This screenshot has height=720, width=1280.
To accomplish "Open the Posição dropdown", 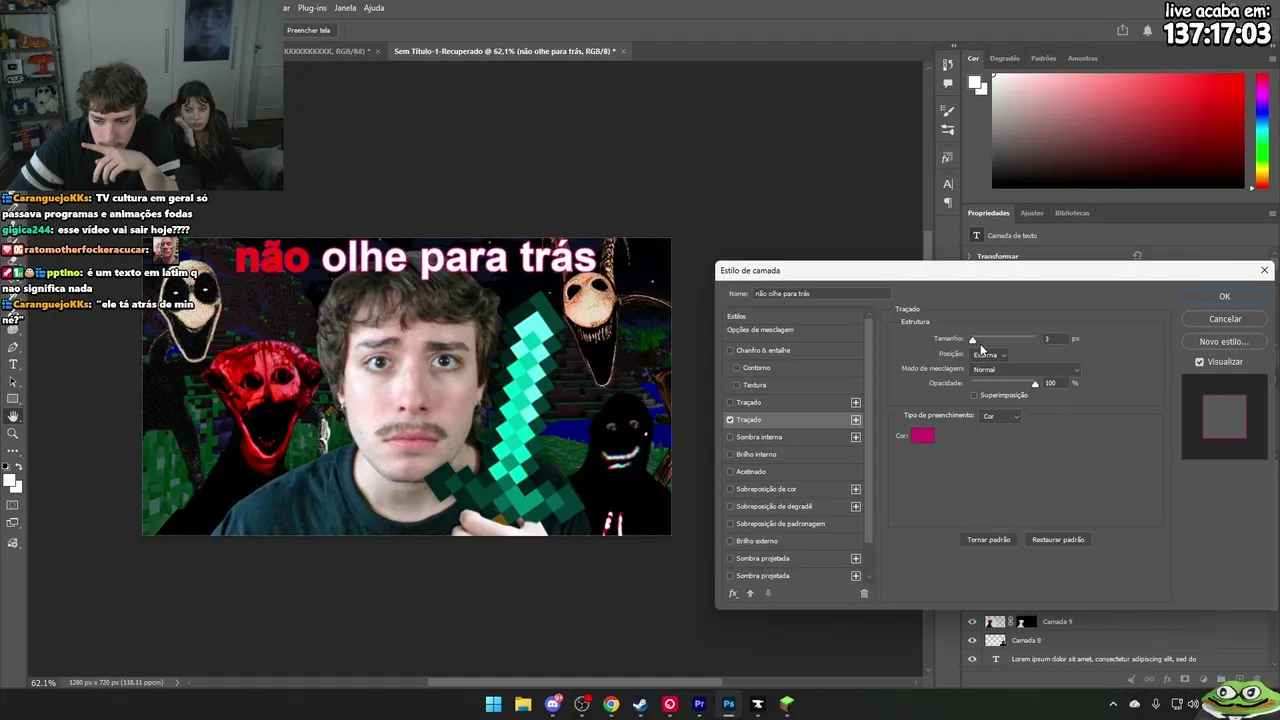I will [x=989, y=354].
